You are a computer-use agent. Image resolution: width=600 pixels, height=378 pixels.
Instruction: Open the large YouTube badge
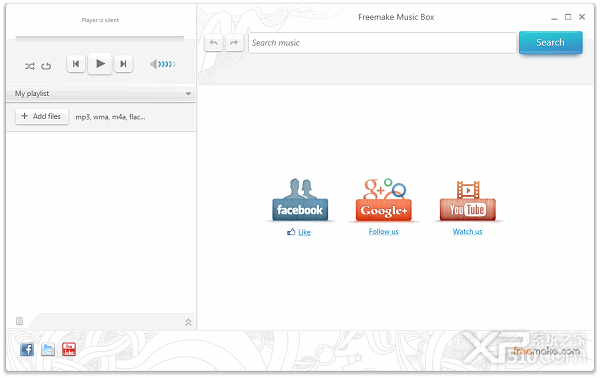pos(468,200)
